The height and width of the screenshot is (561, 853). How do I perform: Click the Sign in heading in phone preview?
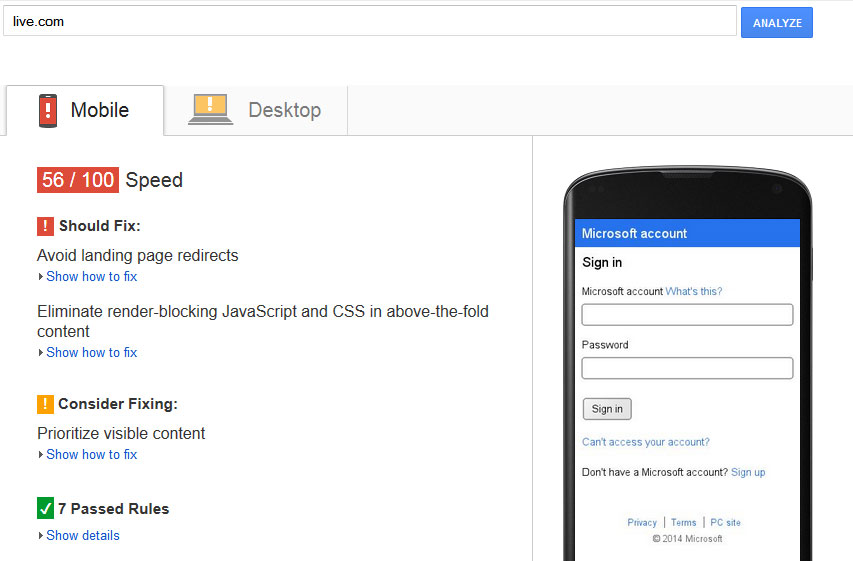602,263
